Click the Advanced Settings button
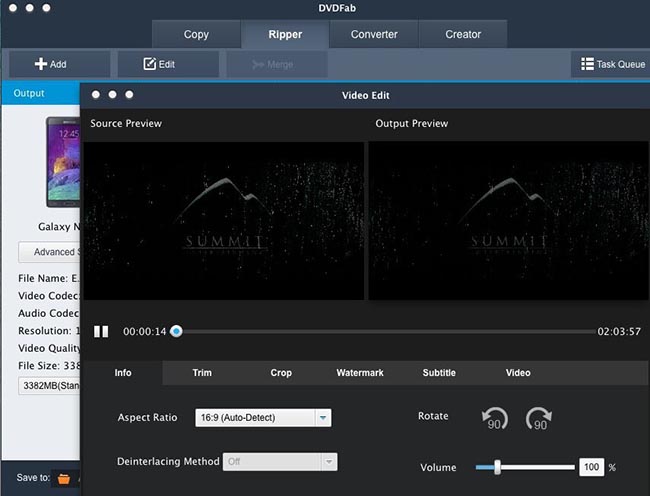Screen dimensions: 650x496 coord(50,252)
